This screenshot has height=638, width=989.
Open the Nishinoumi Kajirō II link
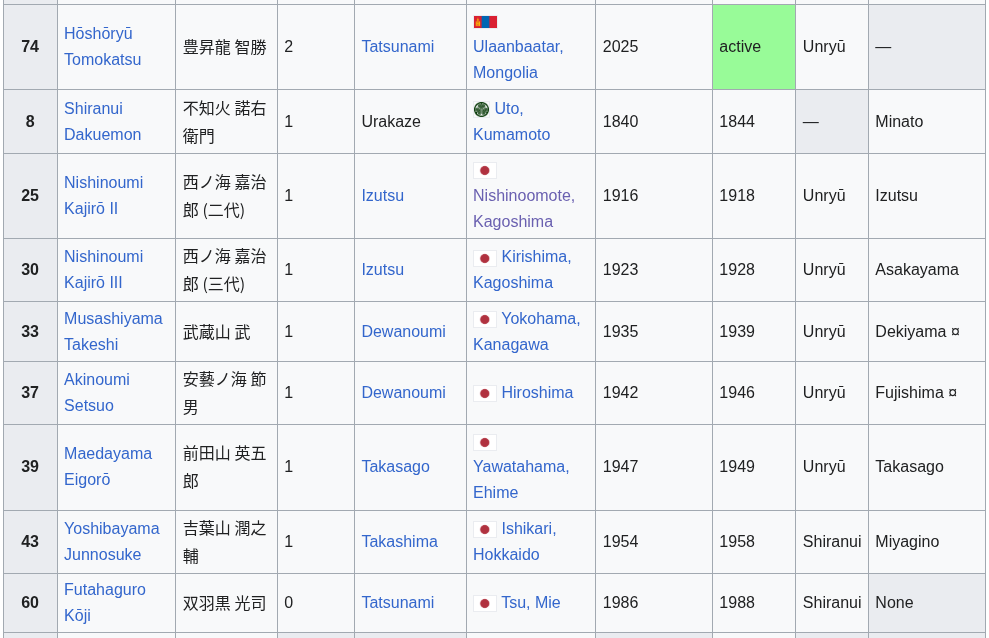tap(103, 195)
